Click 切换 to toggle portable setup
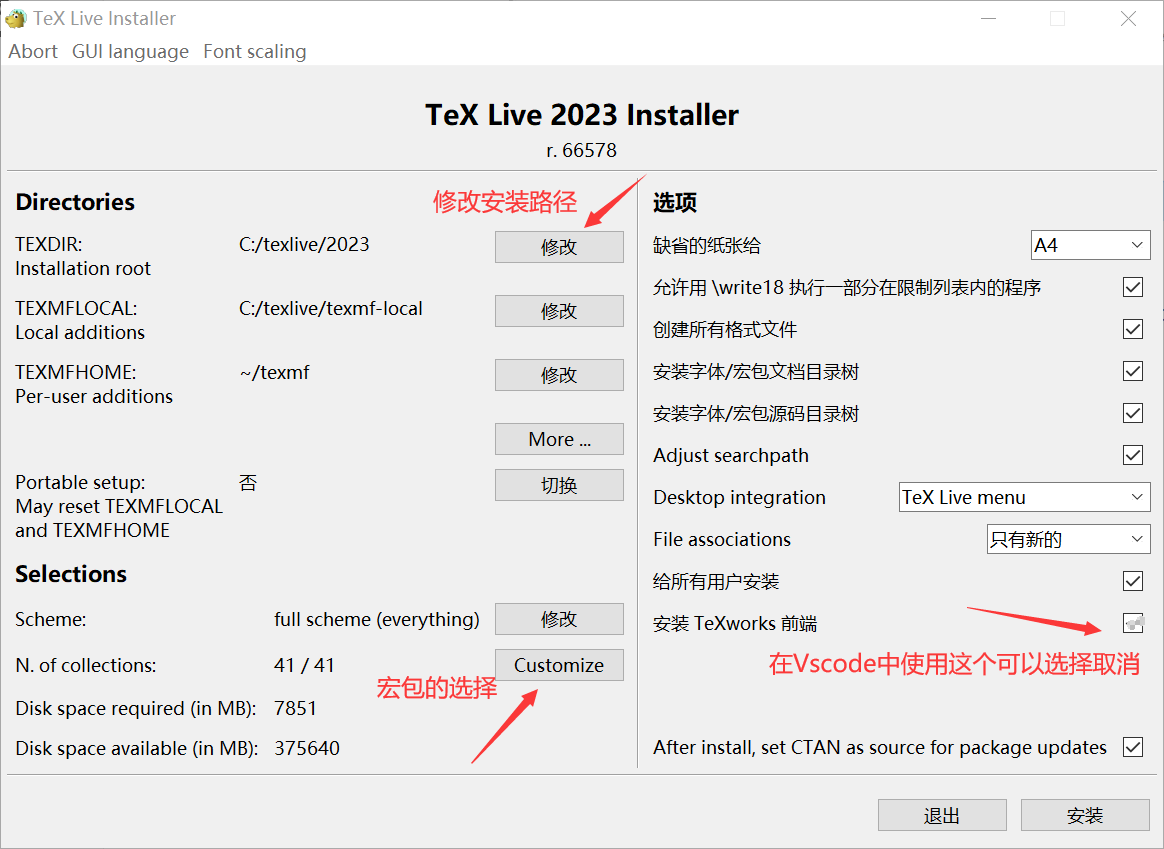This screenshot has width=1164, height=849. (x=559, y=485)
